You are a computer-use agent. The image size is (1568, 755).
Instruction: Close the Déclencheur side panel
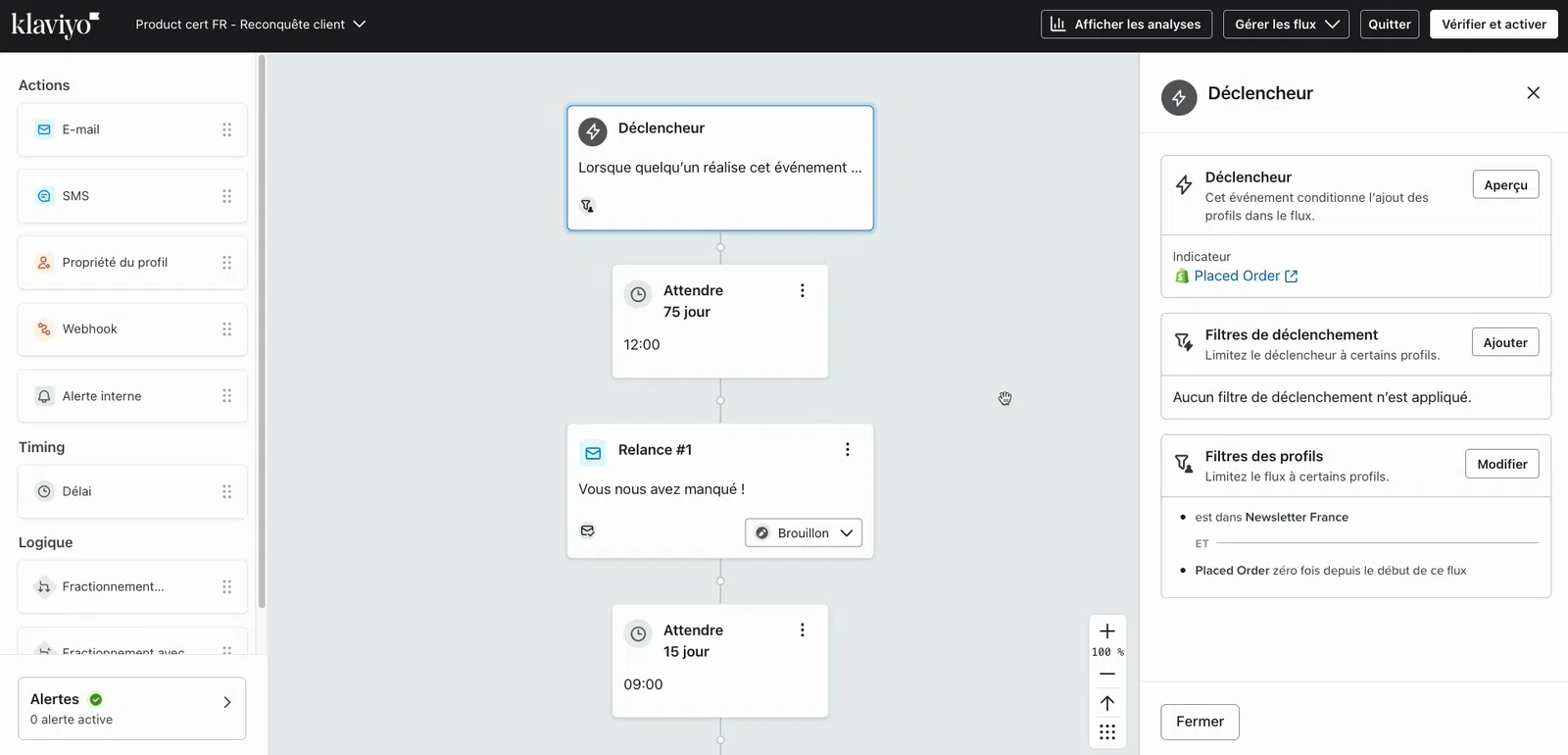[x=1534, y=93]
